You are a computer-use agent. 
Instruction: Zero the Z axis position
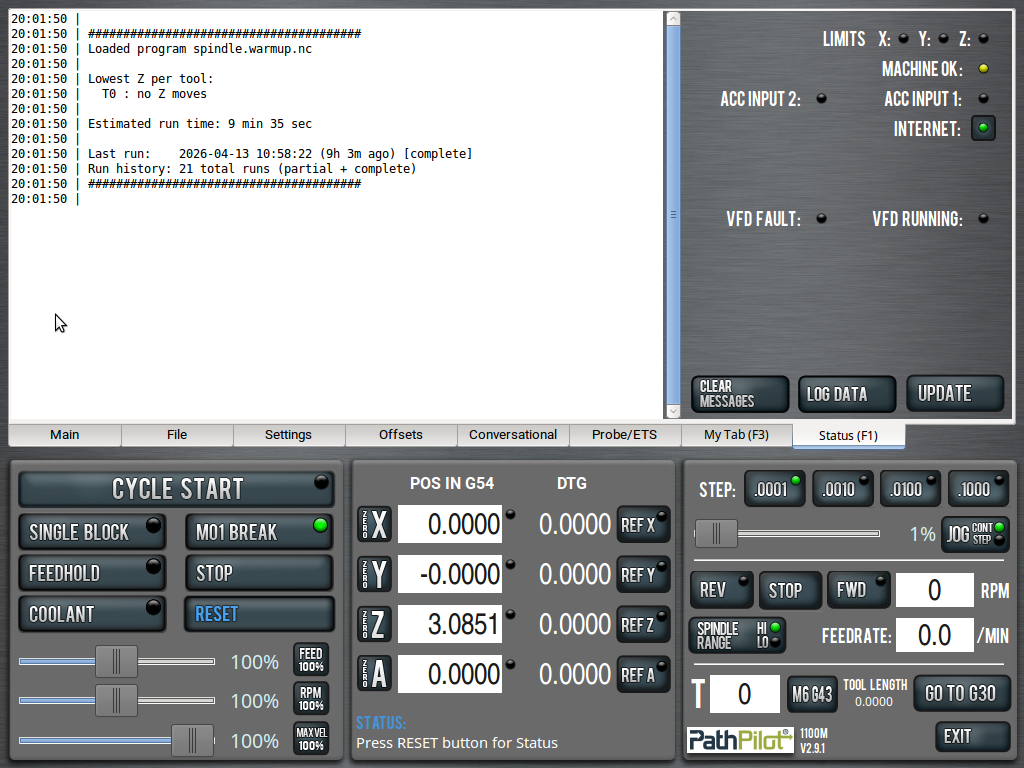pyautogui.click(x=375, y=624)
